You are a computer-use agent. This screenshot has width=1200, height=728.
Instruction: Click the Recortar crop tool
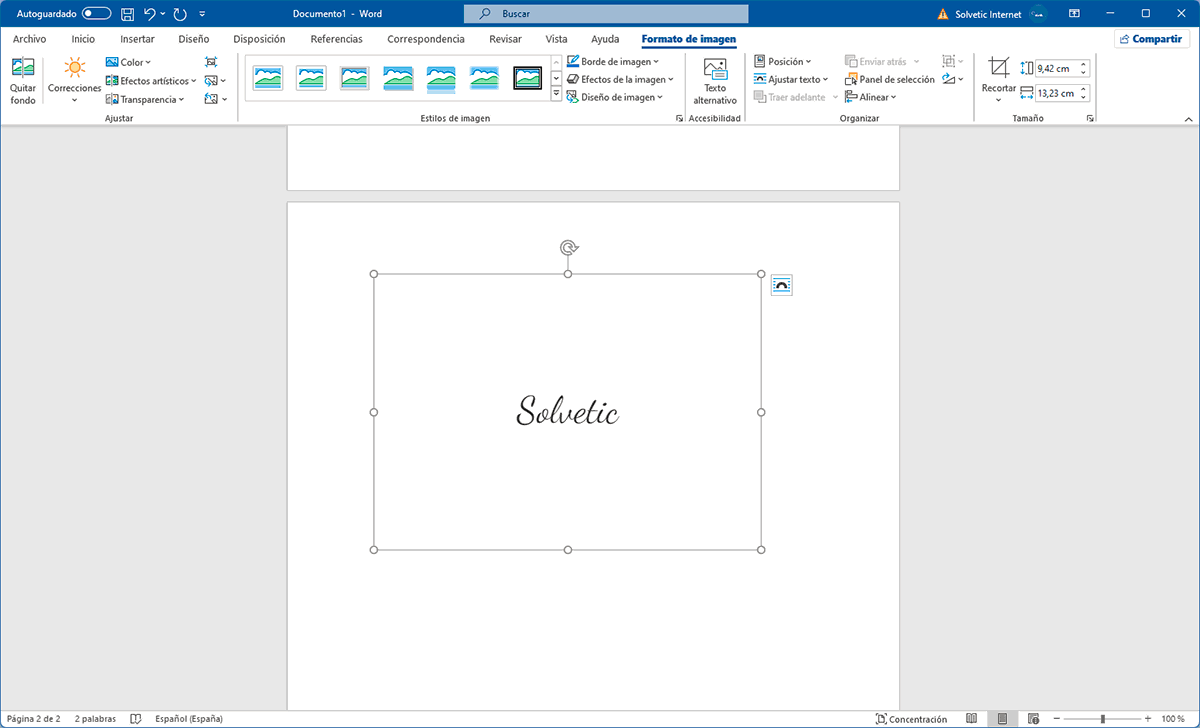pyautogui.click(x=998, y=68)
